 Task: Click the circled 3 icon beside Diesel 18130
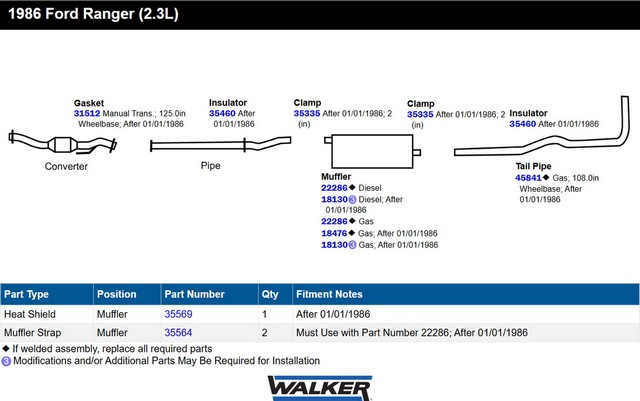pyautogui.click(x=352, y=200)
